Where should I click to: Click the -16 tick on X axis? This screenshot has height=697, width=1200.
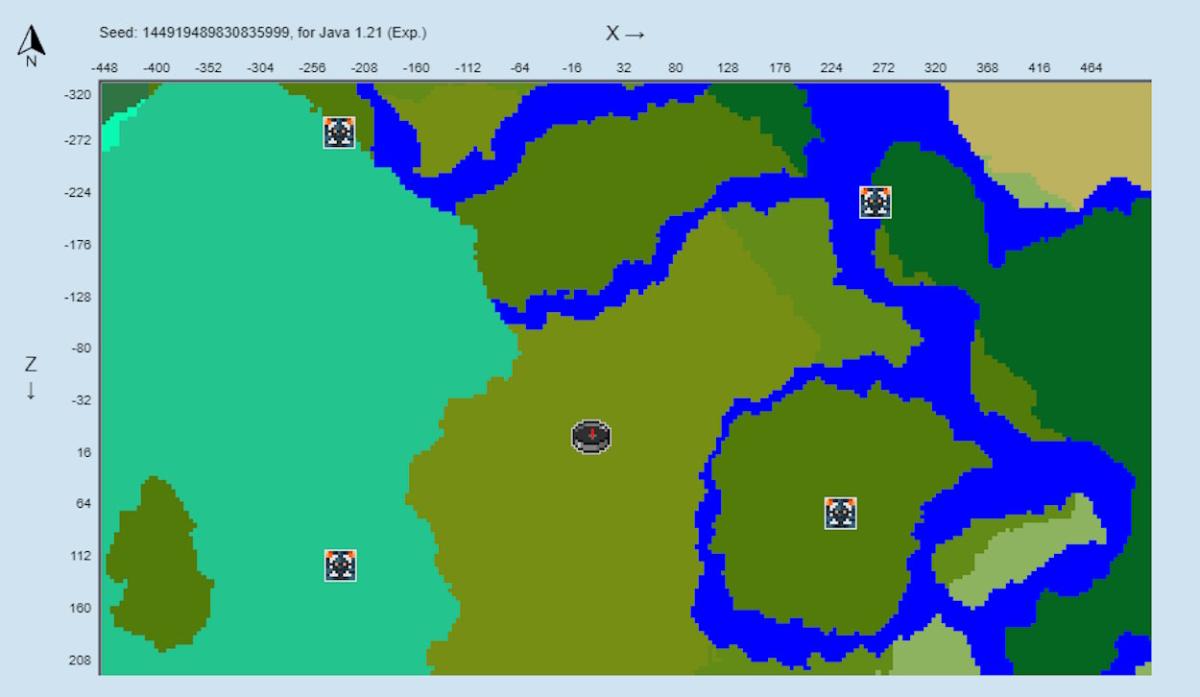click(x=572, y=68)
